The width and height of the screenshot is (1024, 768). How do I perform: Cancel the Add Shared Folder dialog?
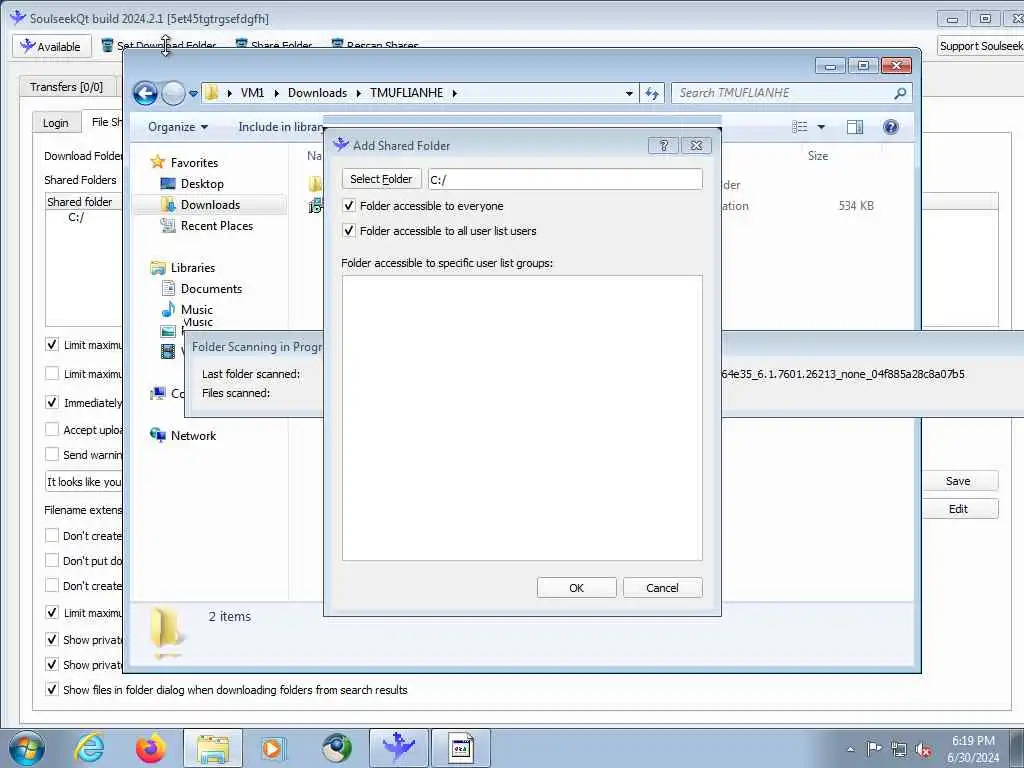[663, 588]
